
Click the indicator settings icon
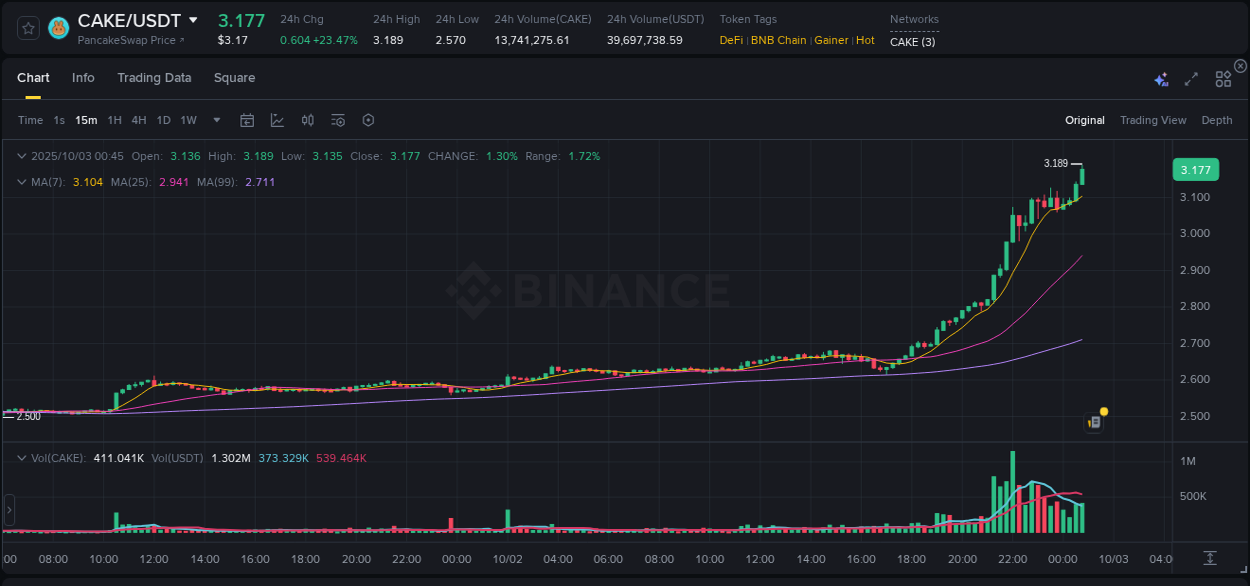coord(337,119)
